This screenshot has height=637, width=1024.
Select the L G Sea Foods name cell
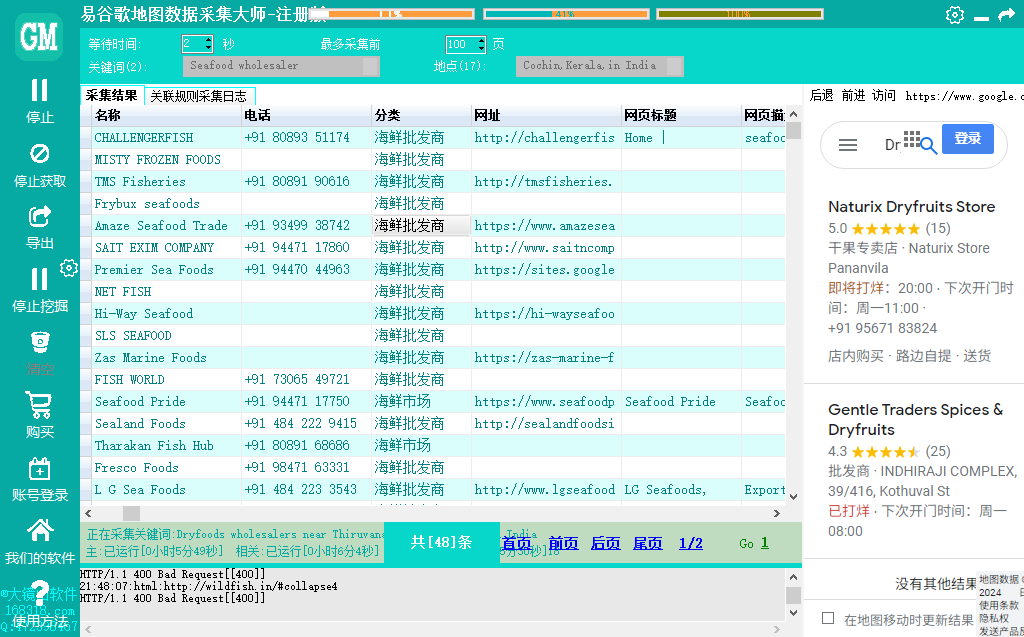[x=166, y=490]
